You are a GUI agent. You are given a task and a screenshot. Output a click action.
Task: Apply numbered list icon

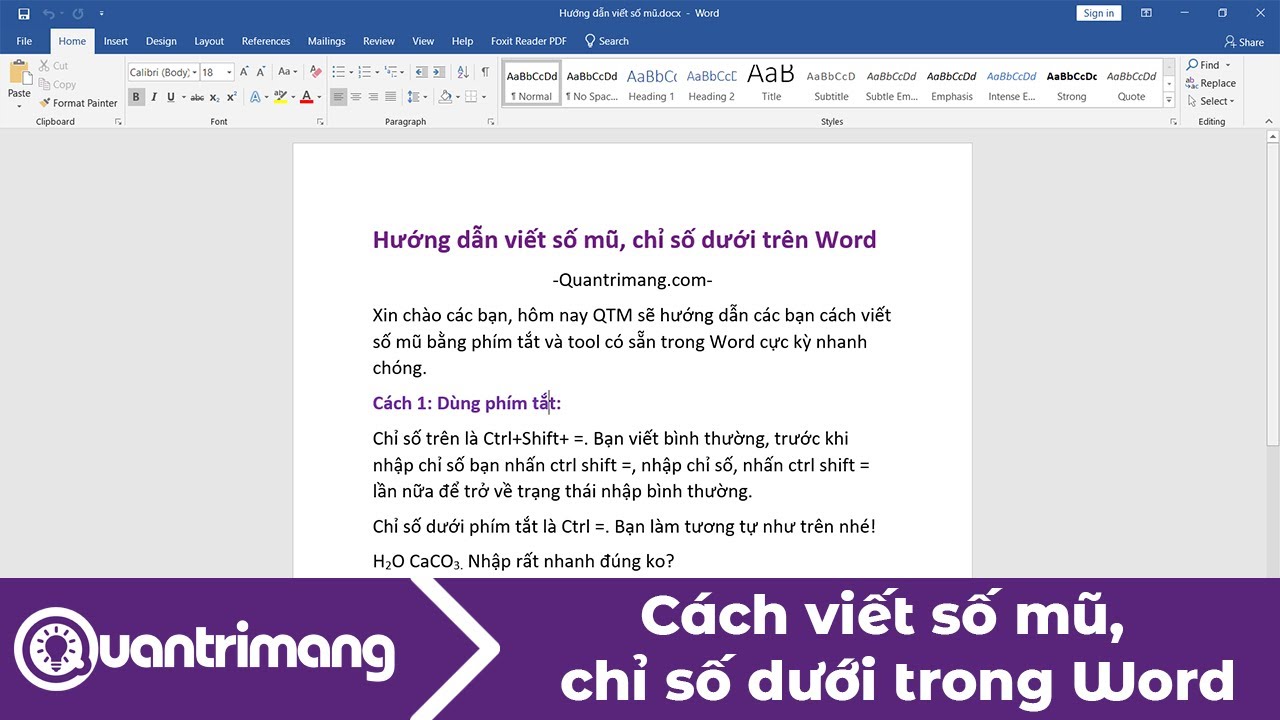tap(364, 72)
